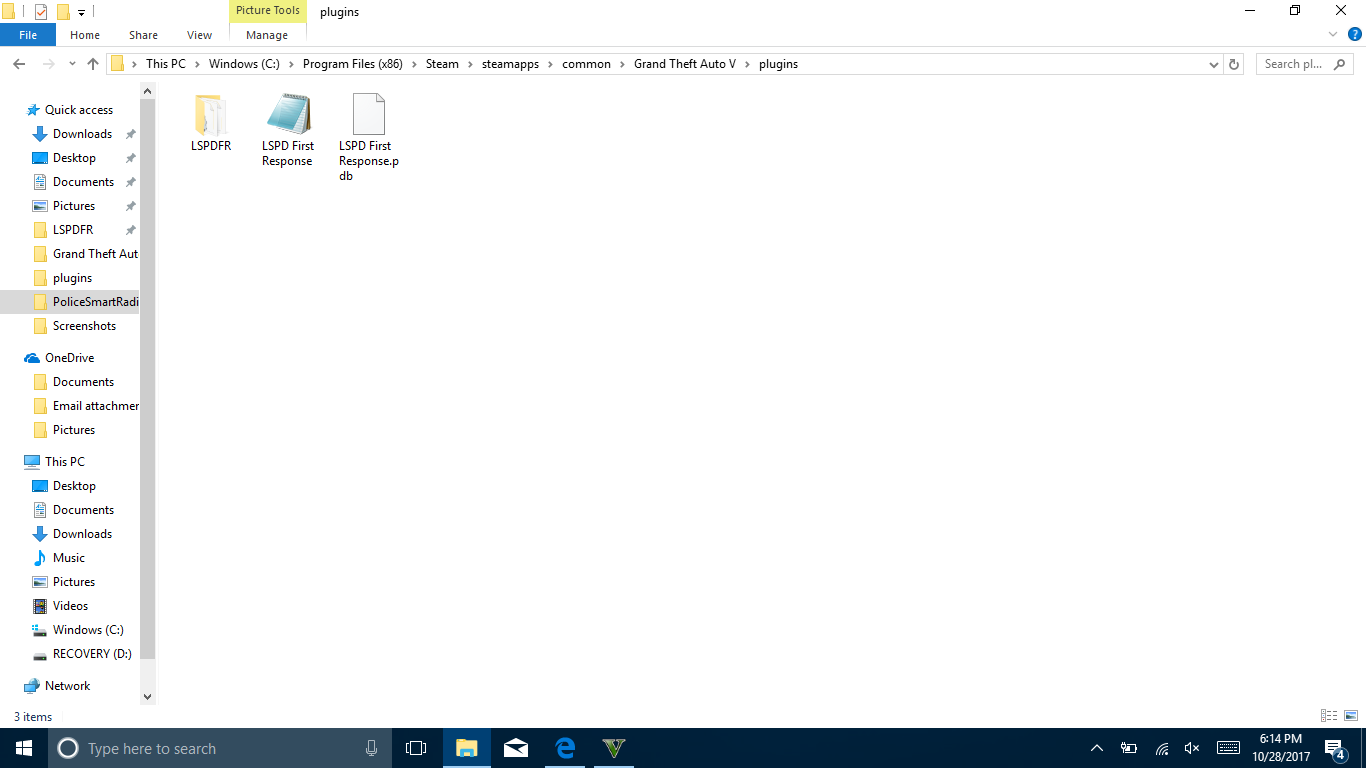Open Action Center notifications icon

[x=1334, y=748]
